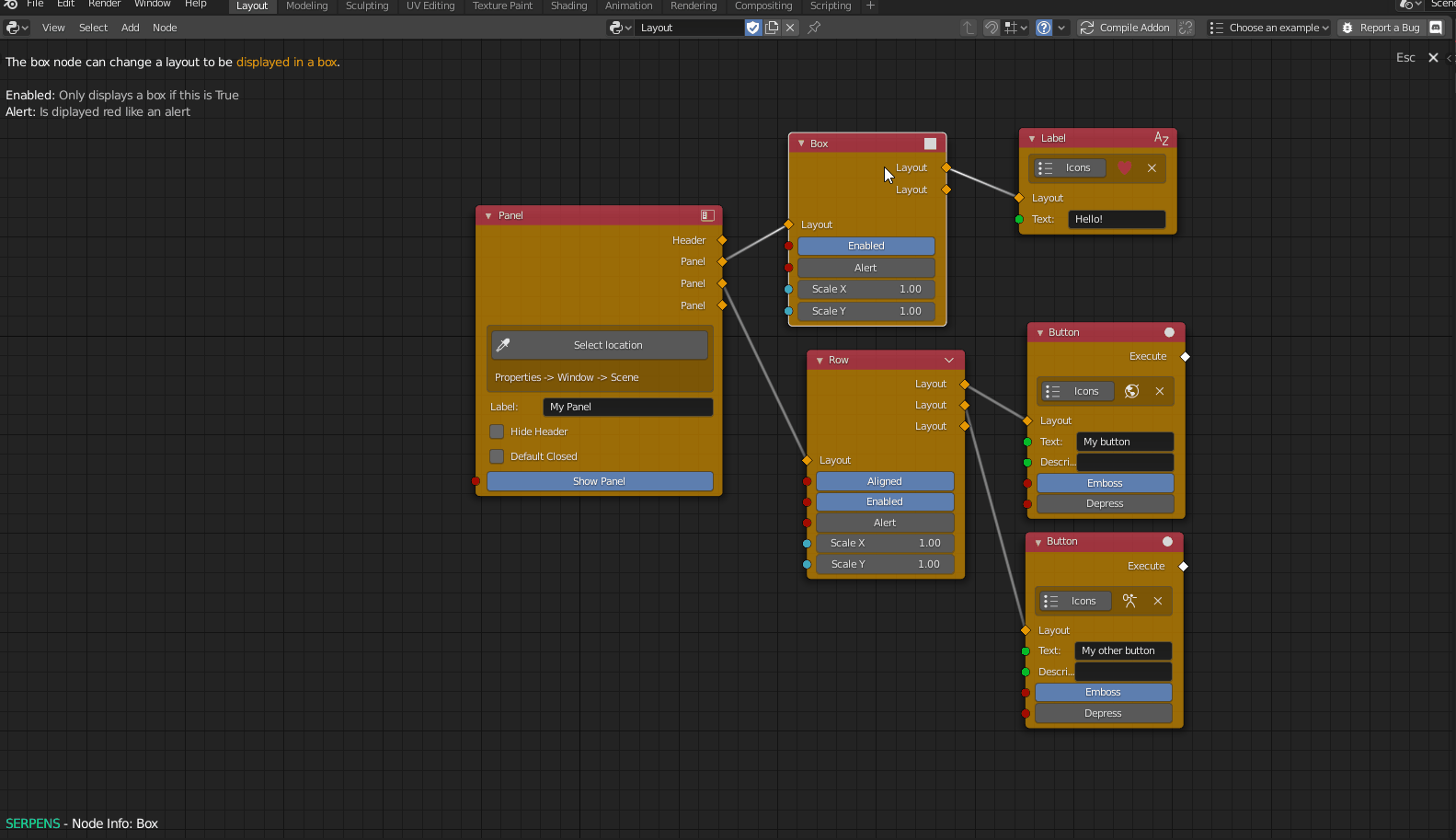Click the Box node square header icon
The height and width of the screenshot is (840, 1456).
tap(930, 144)
